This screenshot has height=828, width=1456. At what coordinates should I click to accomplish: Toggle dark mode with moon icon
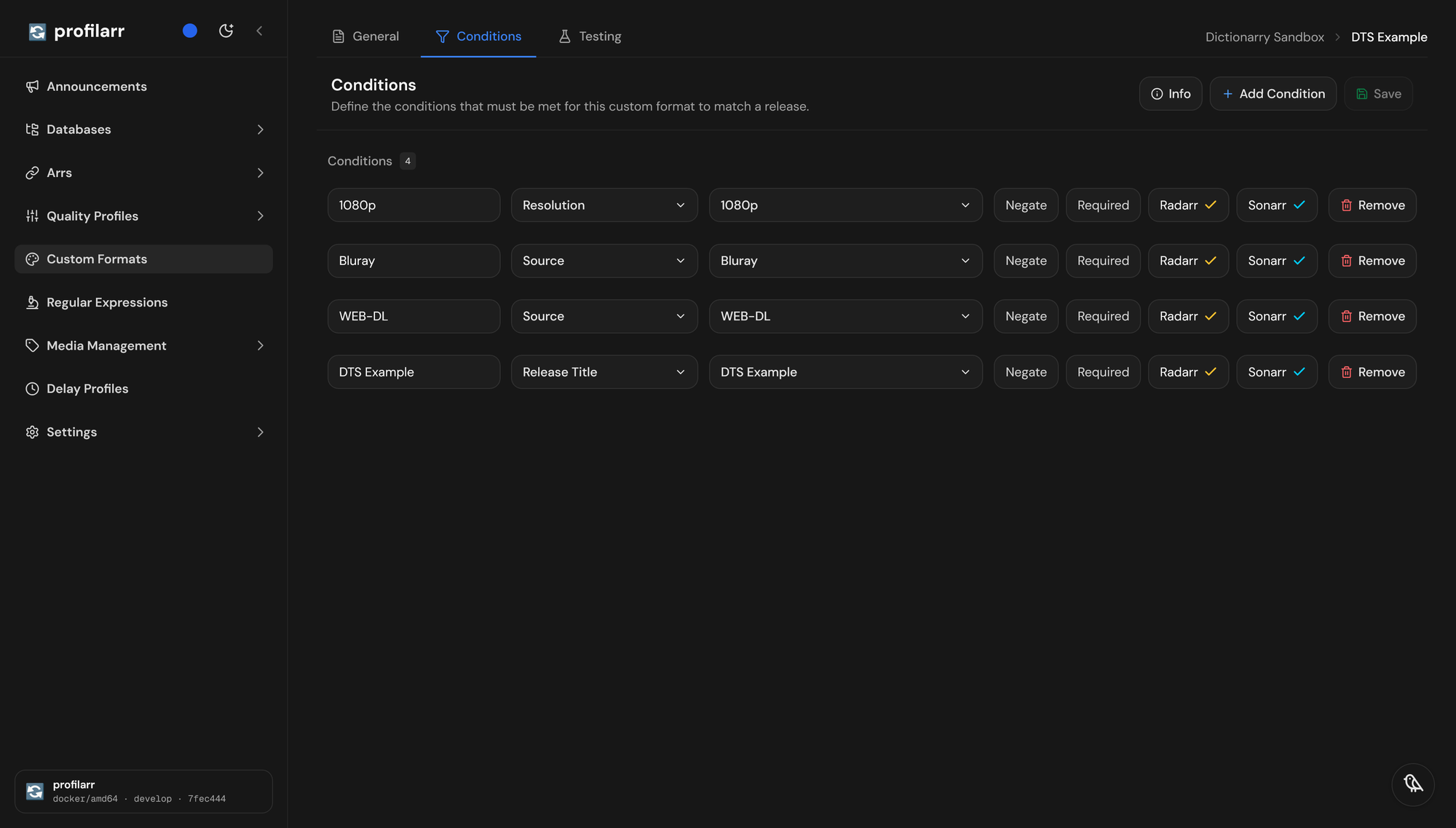point(226,31)
